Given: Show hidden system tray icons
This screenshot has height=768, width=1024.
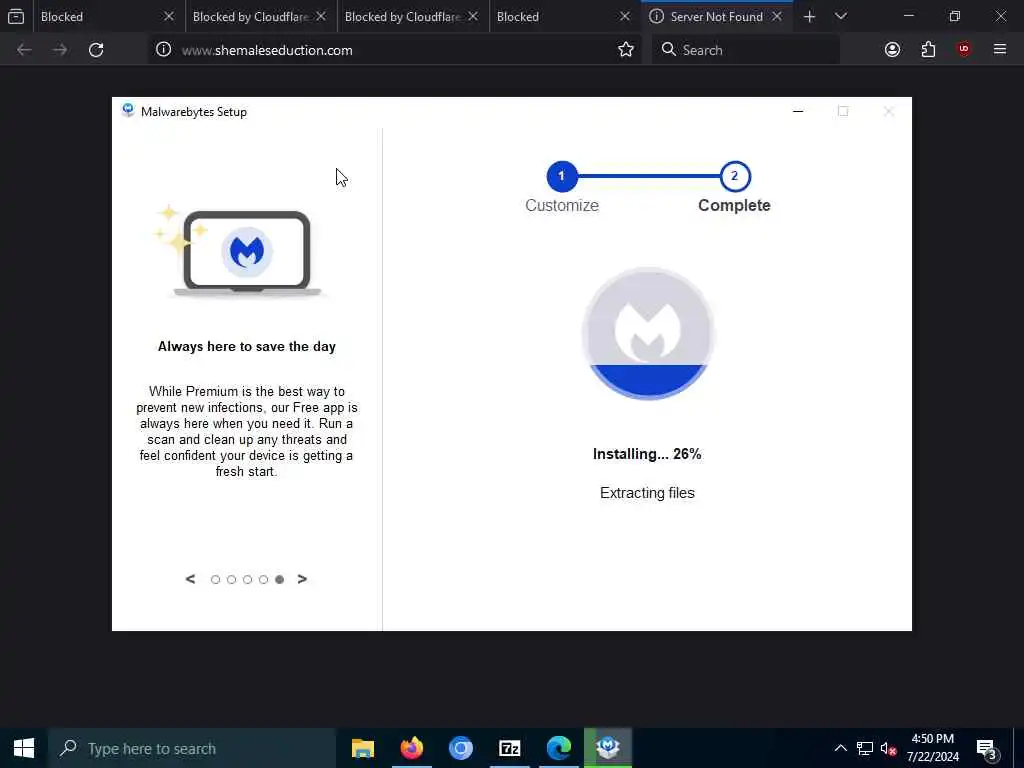Looking at the screenshot, I should point(840,748).
